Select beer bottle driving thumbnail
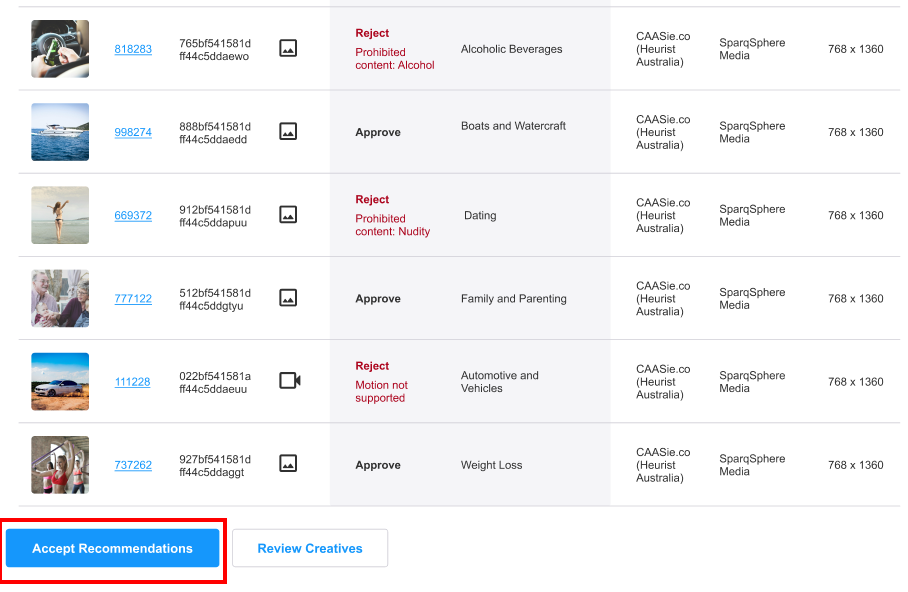This screenshot has width=908, height=592. tap(60, 49)
